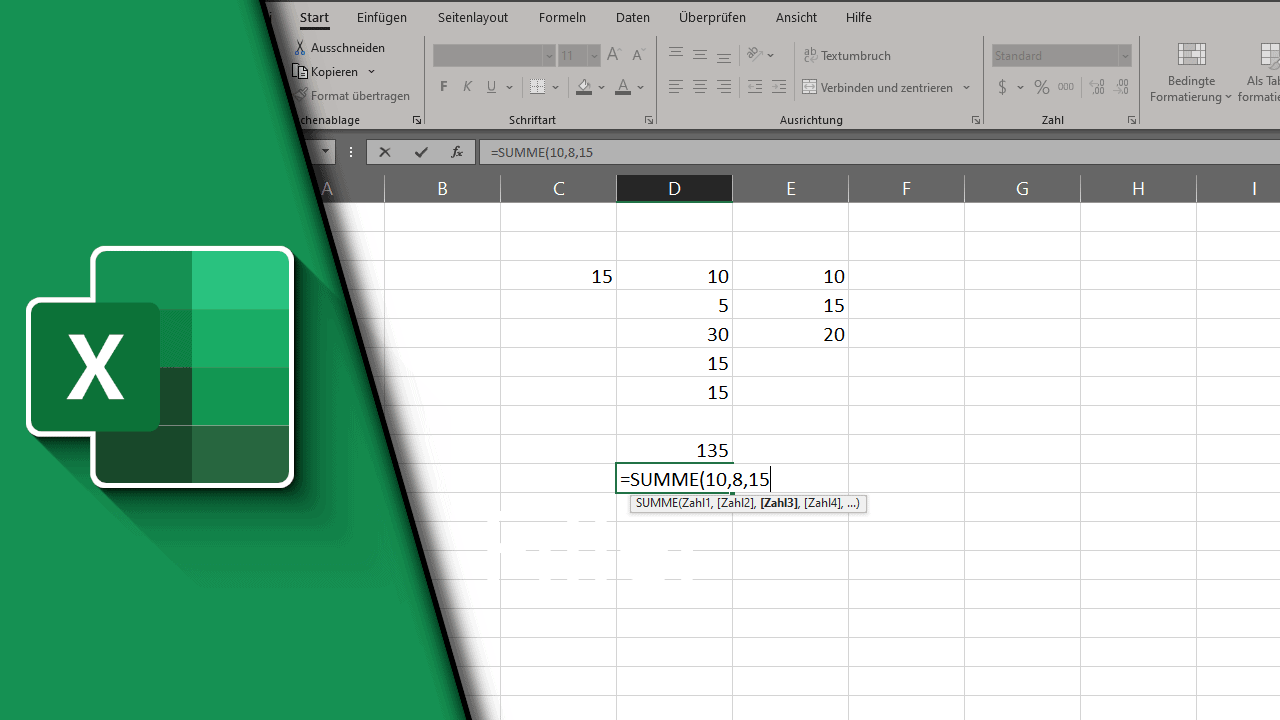
Task: Click the font color red A swatch
Action: point(623,87)
